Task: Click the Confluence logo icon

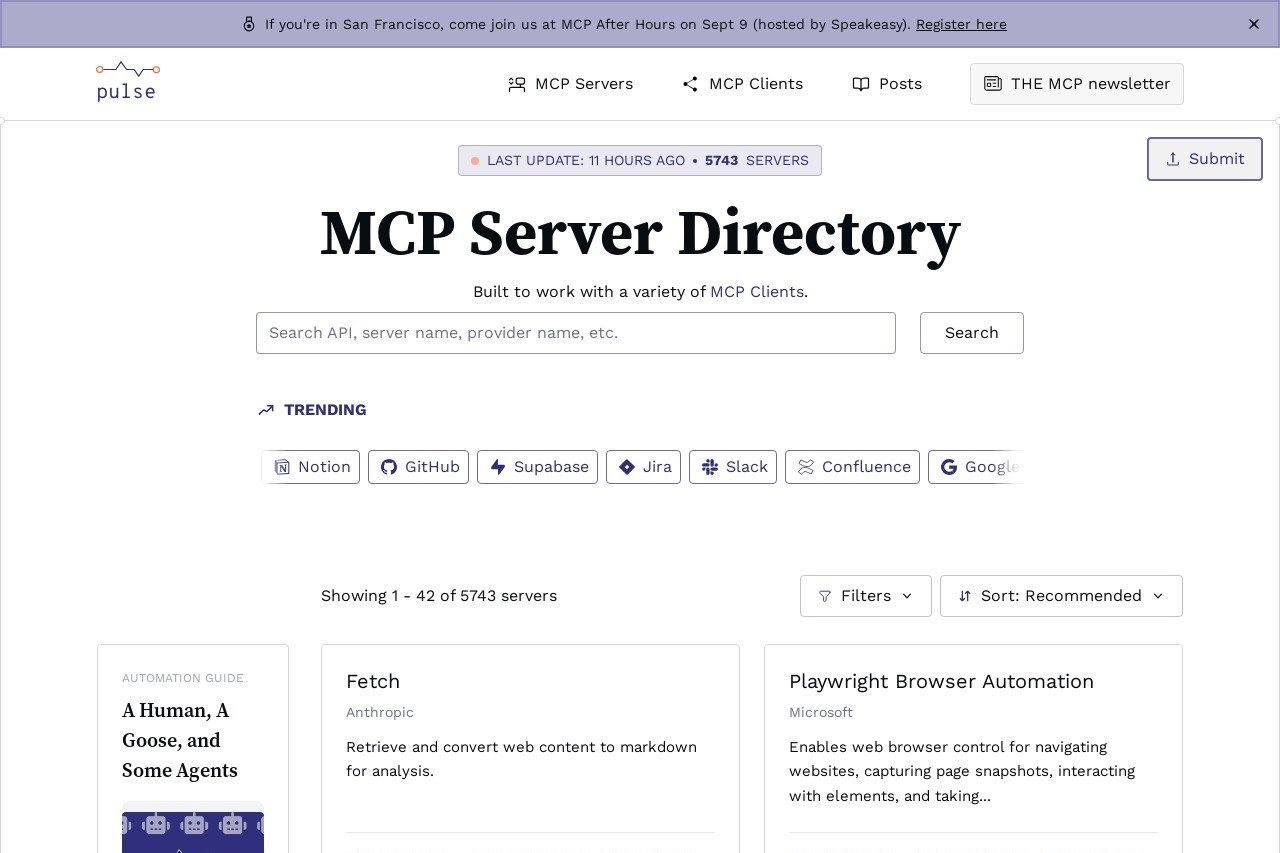Action: pos(806,467)
